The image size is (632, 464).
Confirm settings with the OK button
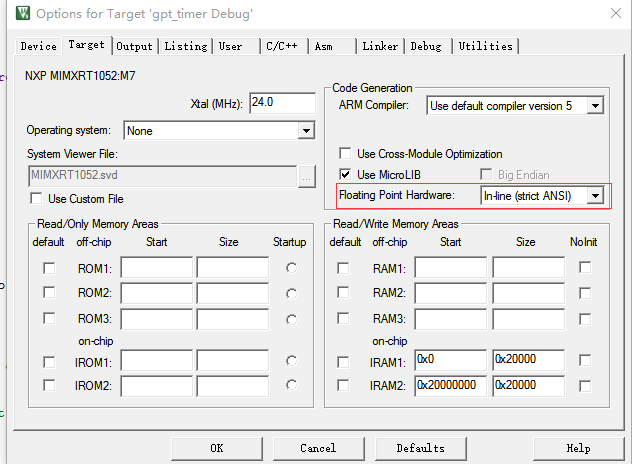pos(217,448)
